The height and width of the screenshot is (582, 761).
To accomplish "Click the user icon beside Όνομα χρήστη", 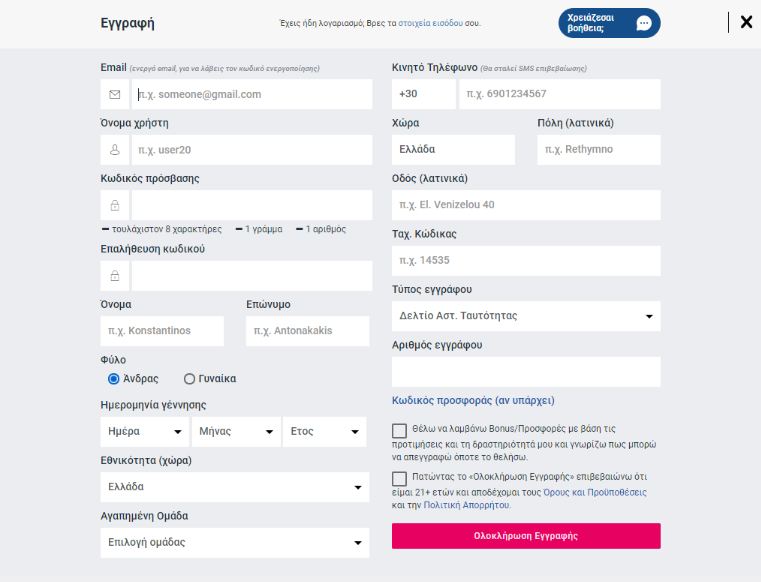I will click(115, 150).
